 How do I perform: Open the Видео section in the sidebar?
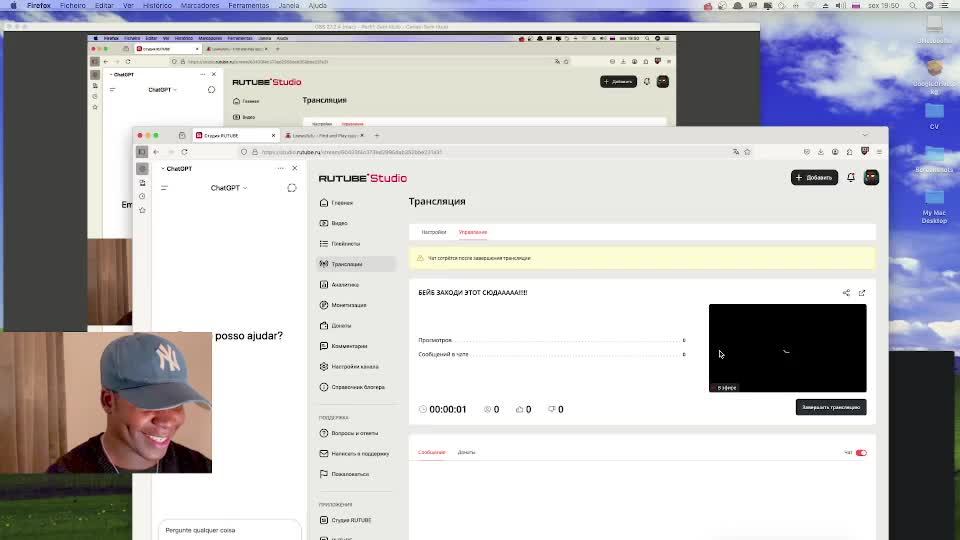[334, 223]
